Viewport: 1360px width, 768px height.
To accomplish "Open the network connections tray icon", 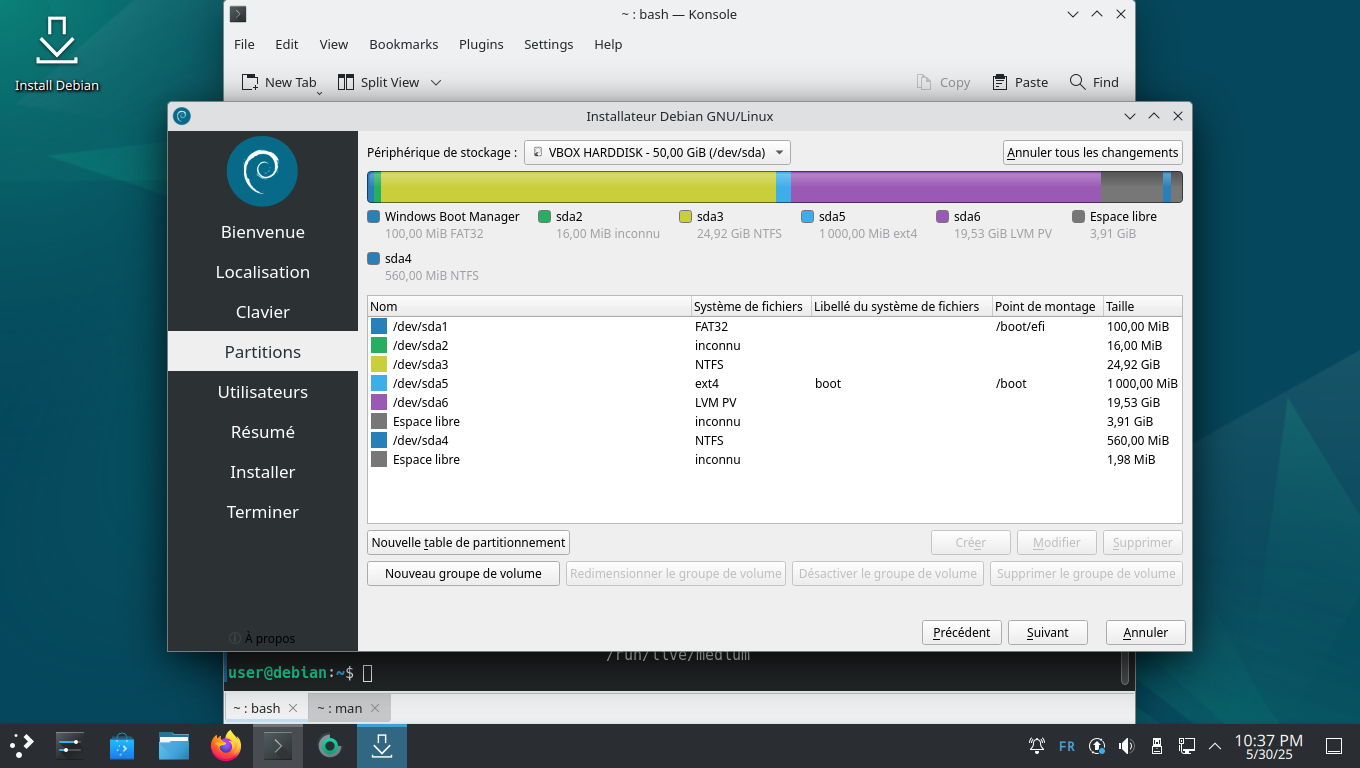I will [x=1187, y=746].
